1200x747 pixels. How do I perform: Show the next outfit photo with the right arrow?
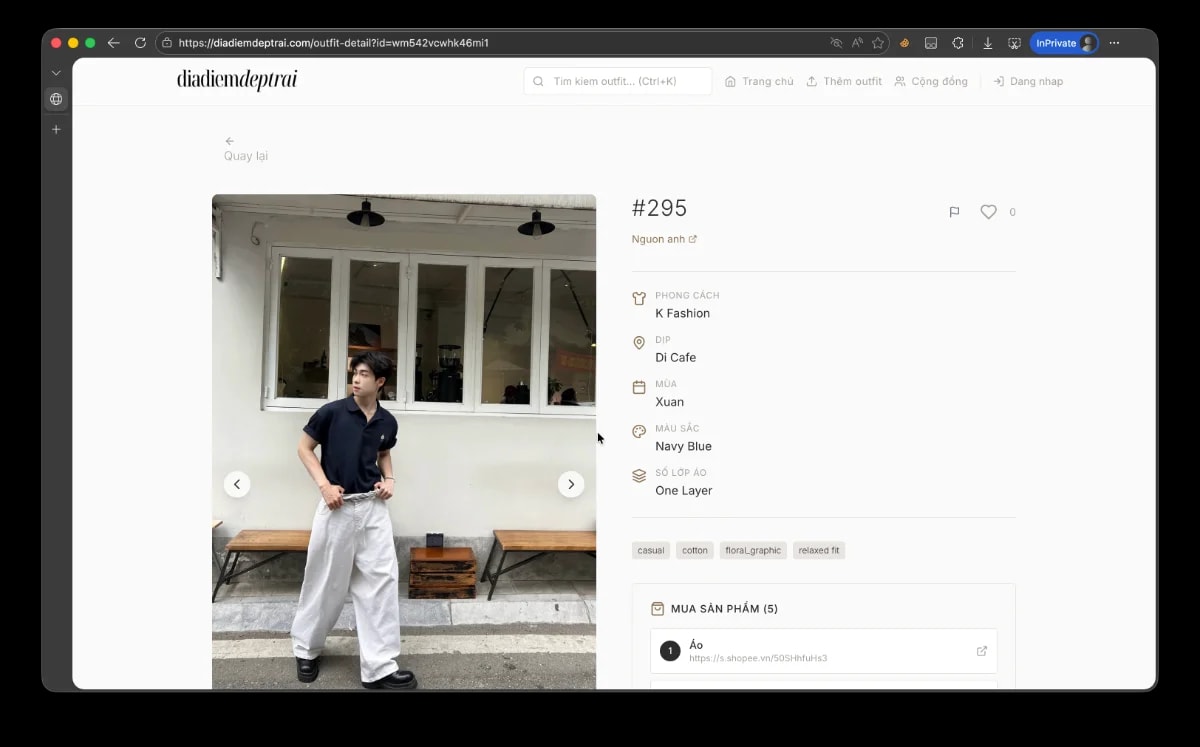571,484
